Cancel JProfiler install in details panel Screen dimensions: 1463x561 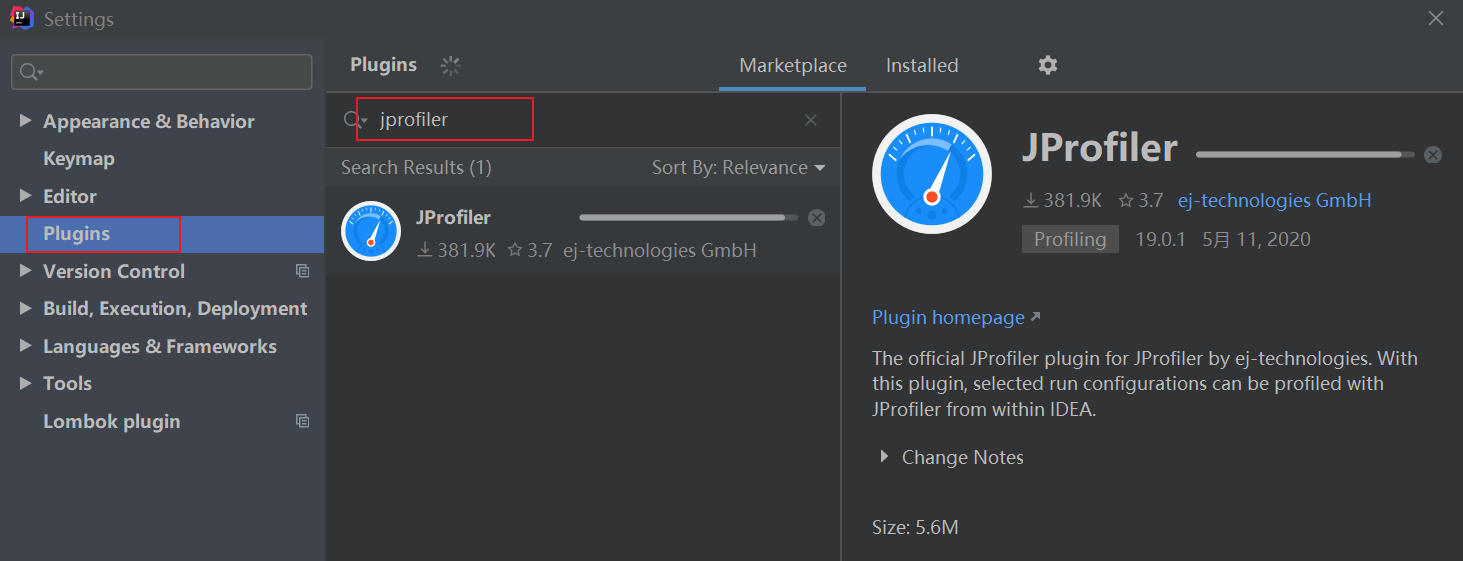(1433, 154)
